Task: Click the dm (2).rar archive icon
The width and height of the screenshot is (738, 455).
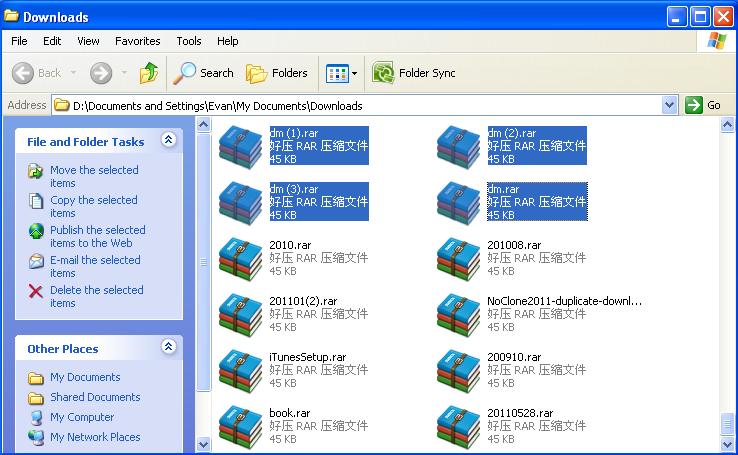Action: 458,147
